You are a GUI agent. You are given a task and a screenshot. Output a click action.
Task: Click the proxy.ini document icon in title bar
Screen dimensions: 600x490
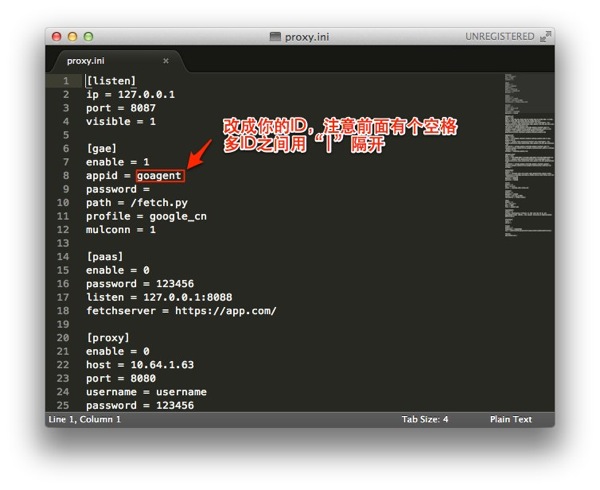coord(275,36)
